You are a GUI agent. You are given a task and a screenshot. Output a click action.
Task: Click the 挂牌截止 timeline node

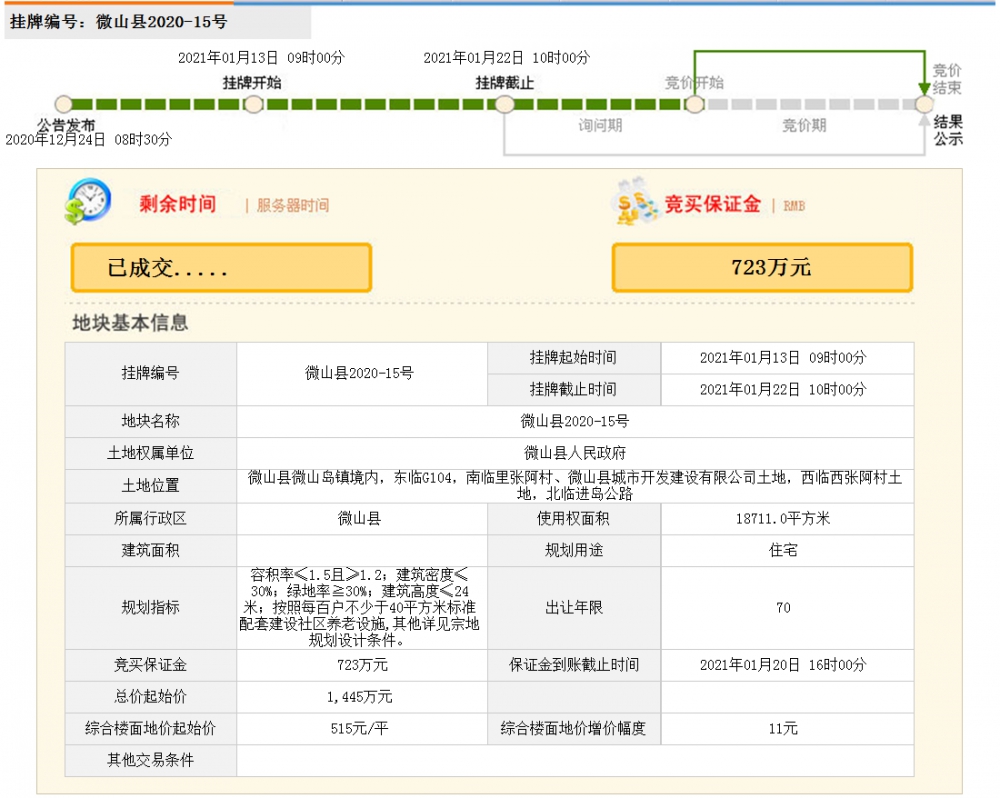coord(504,104)
